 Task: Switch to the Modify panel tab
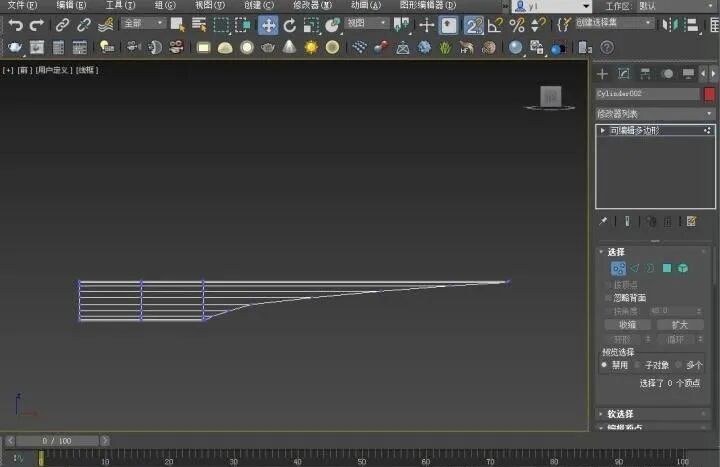tap(624, 73)
